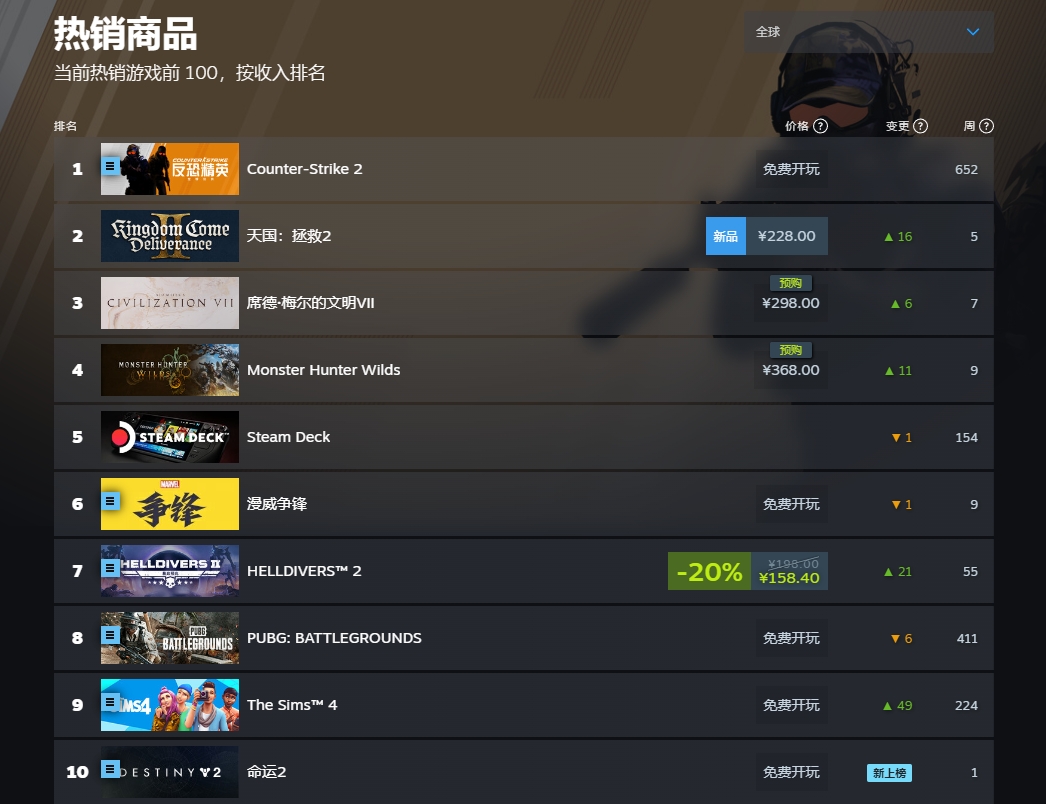Click the 免费开玩 button for PUBG: BATTLEGROUNDS
The width and height of the screenshot is (1046, 804).
(791, 638)
